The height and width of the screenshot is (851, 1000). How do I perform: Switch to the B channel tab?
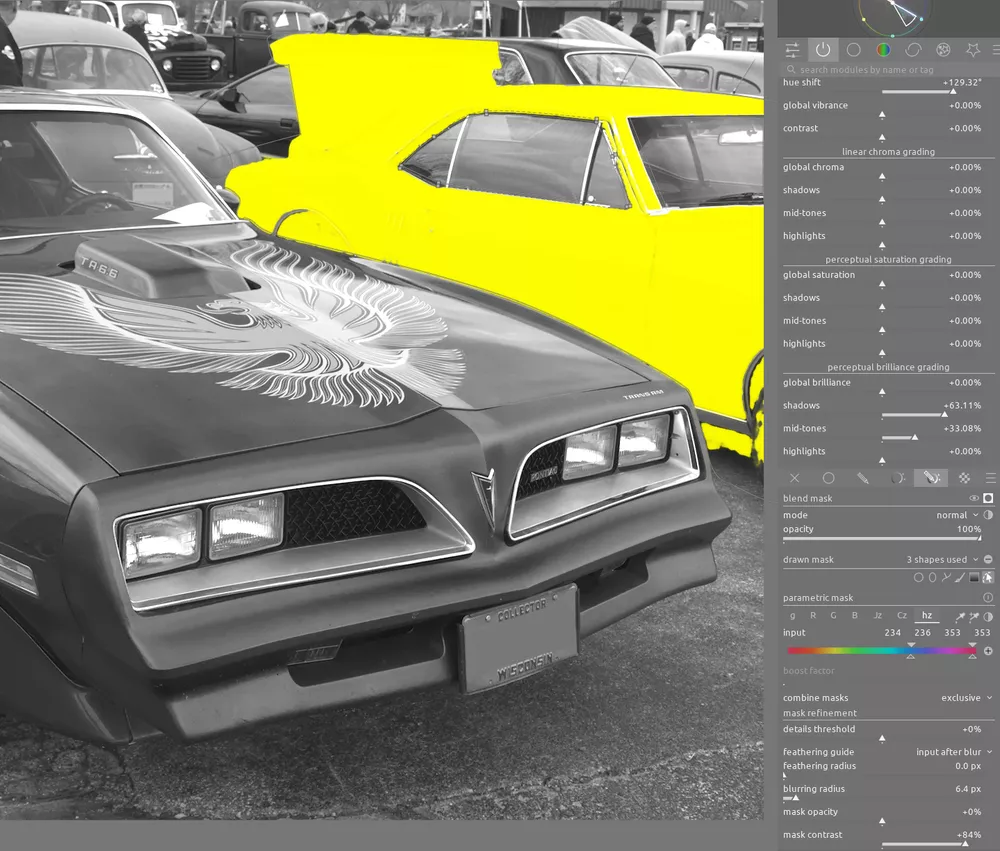click(855, 616)
